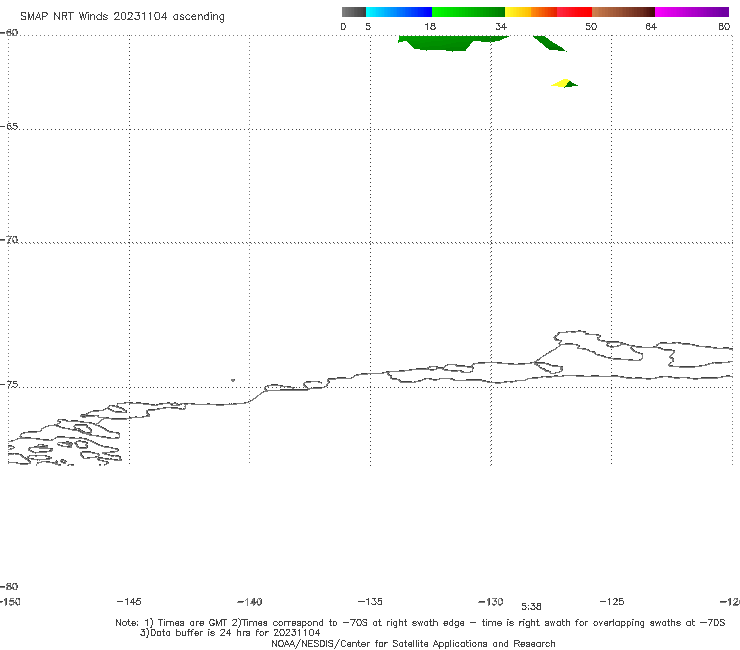This screenshot has height=650, width=740.
Task: Click the colorbar label '18'
Action: (430, 26)
